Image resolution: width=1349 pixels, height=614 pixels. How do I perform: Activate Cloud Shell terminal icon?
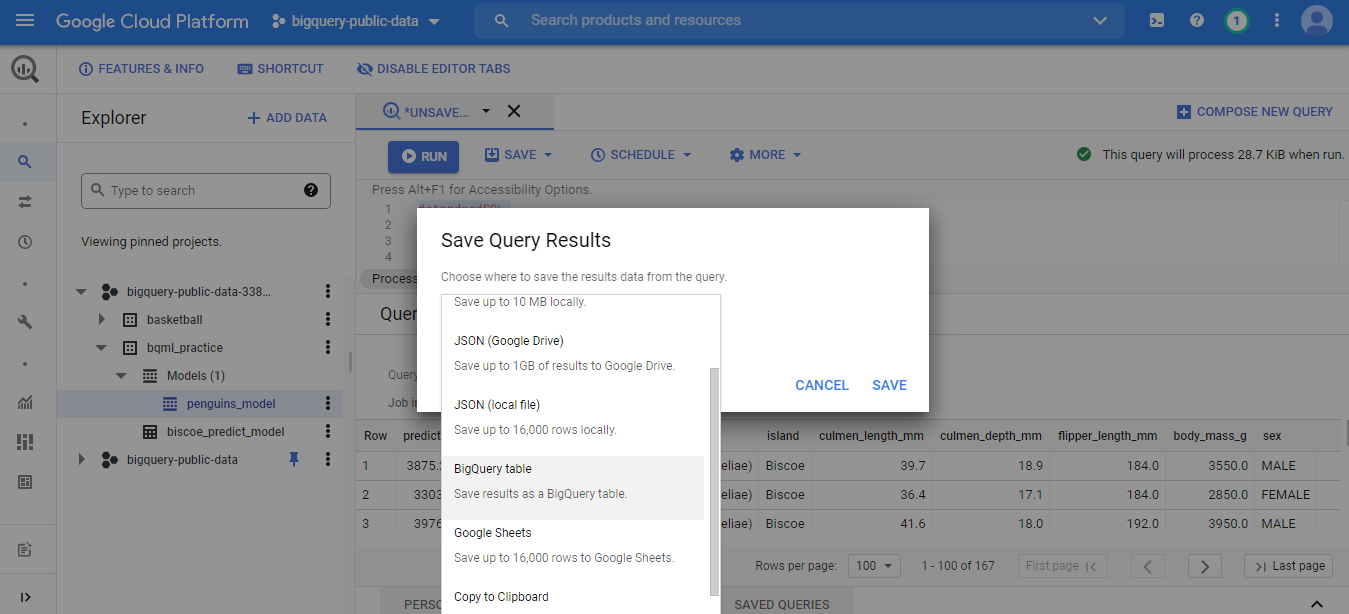point(1157,21)
